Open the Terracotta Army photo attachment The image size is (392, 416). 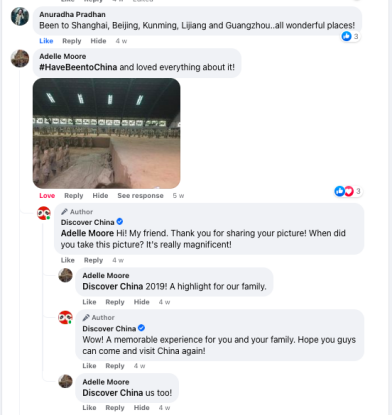[106, 133]
